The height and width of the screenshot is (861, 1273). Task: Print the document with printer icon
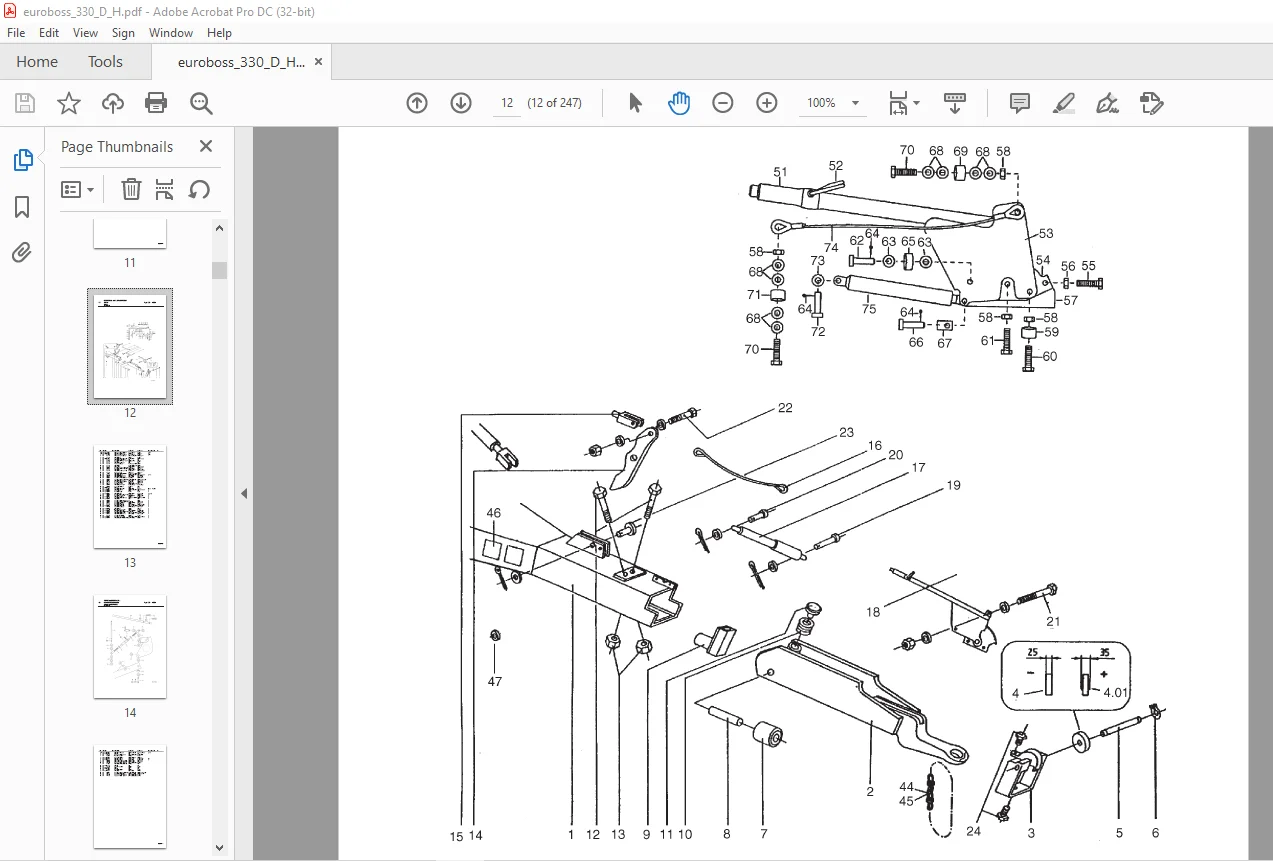click(156, 103)
